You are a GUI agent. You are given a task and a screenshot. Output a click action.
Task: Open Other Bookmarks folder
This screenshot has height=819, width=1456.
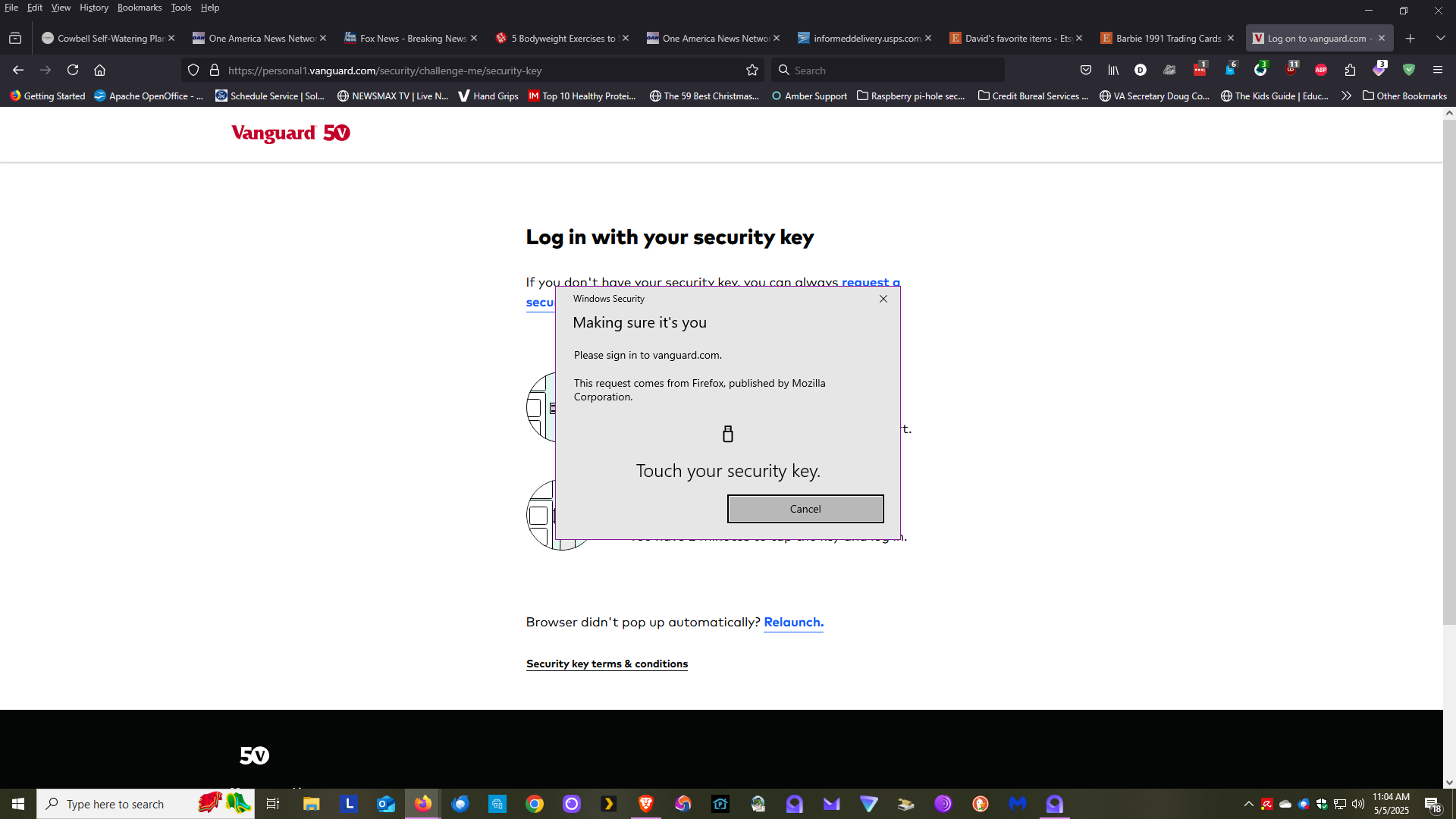click(1404, 96)
